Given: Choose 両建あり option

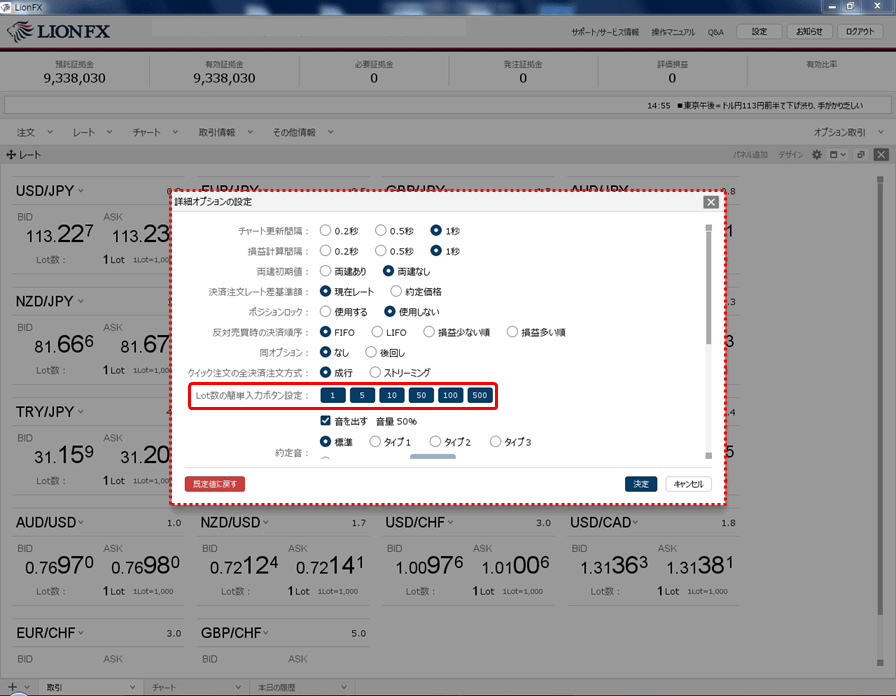Looking at the screenshot, I should tap(325, 271).
